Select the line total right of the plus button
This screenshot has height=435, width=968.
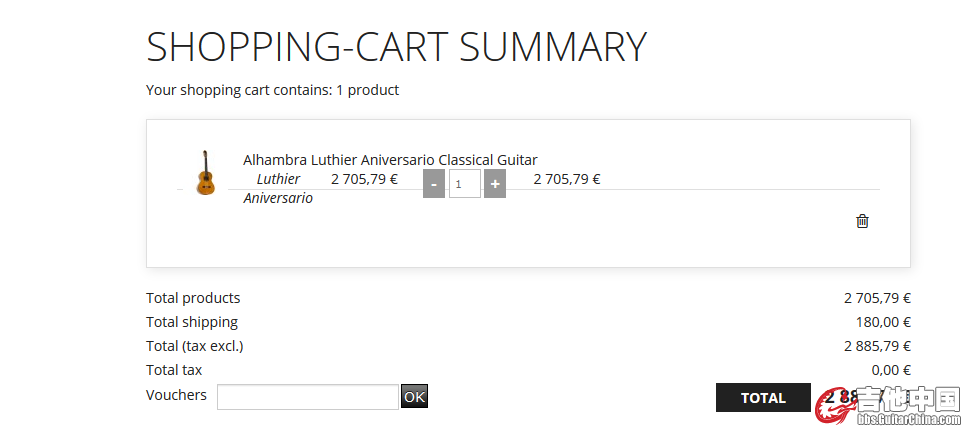(567, 180)
